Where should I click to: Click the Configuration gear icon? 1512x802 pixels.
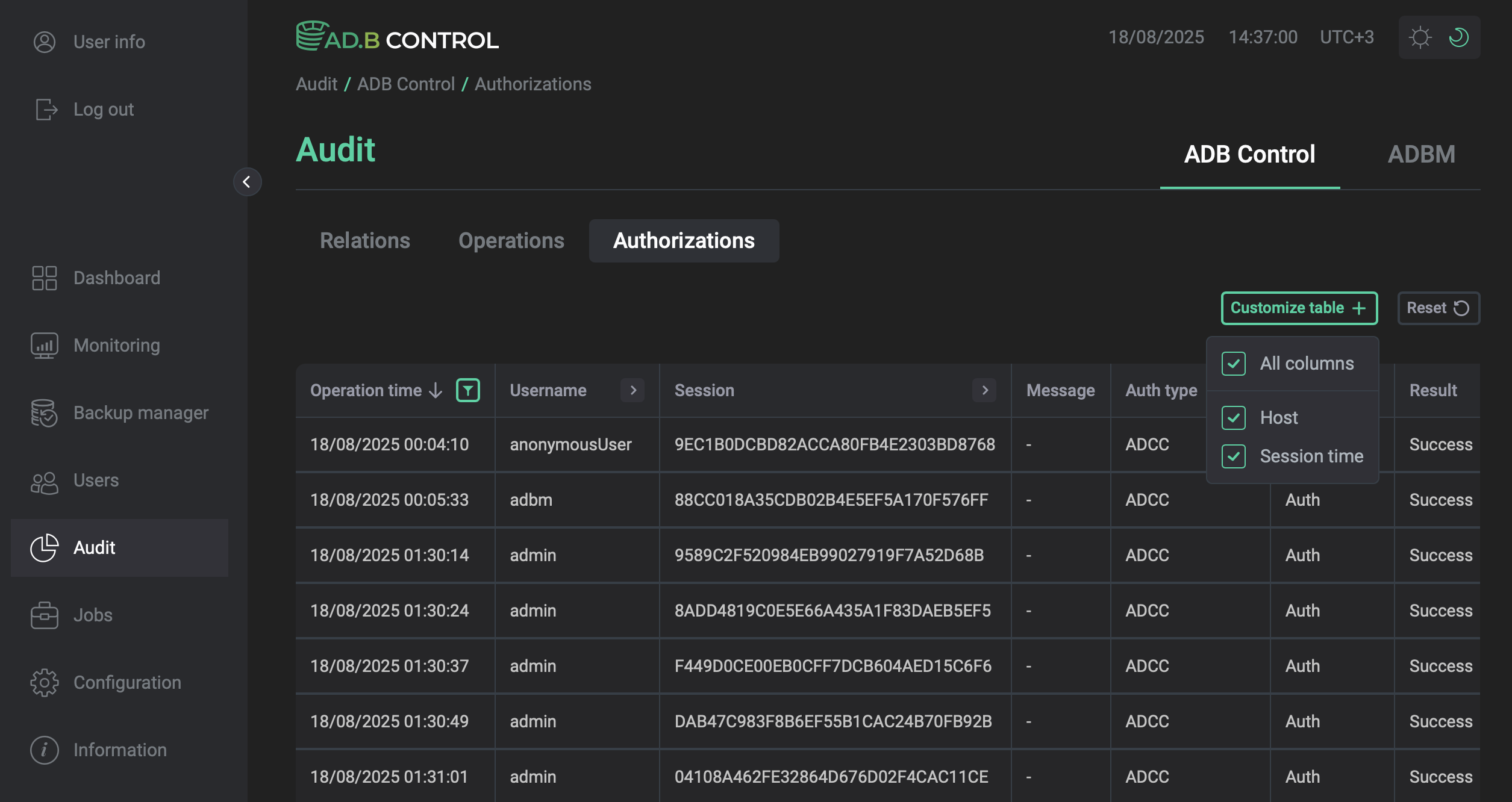tap(44, 683)
